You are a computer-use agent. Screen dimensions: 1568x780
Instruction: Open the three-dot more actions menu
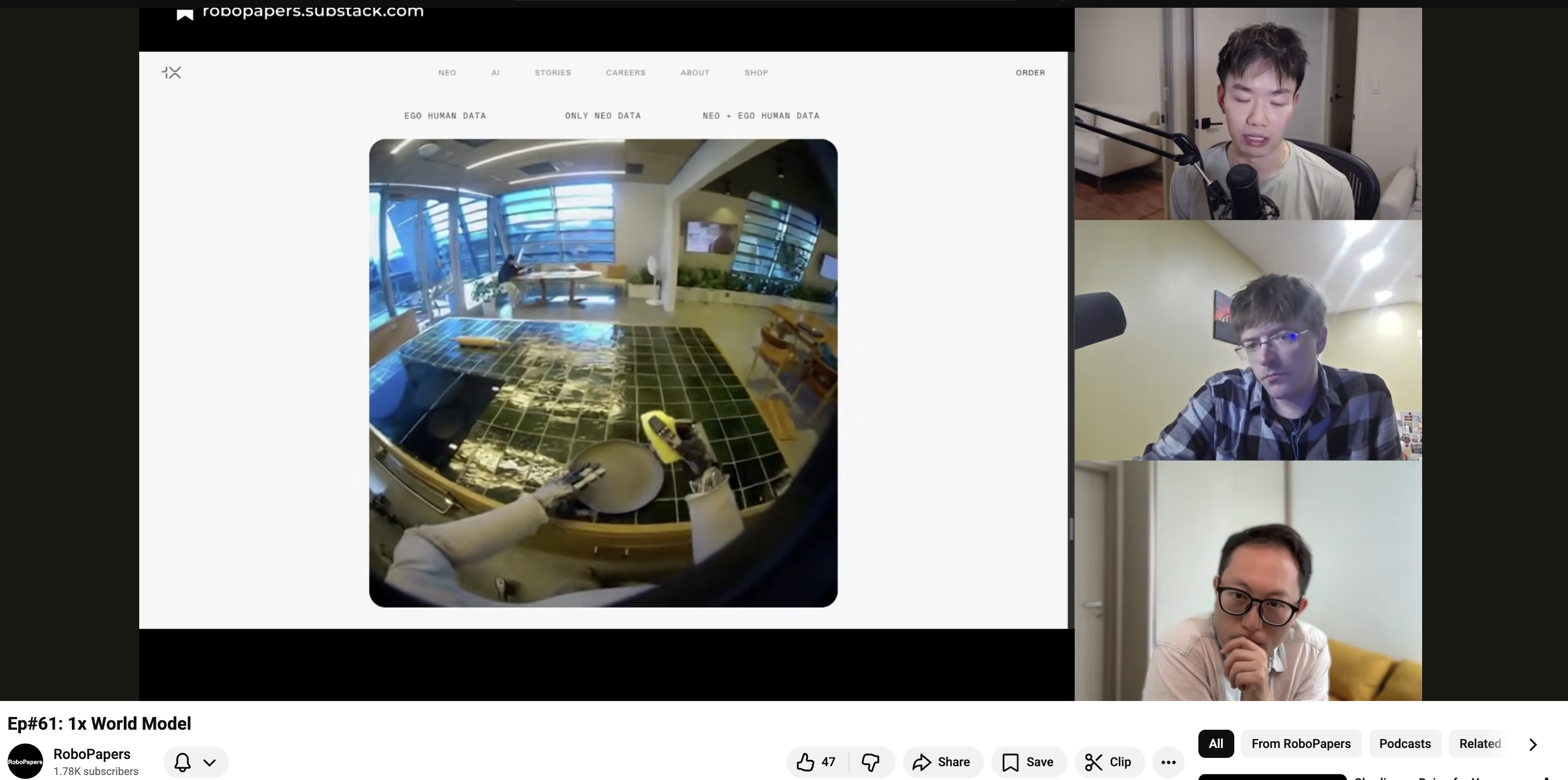(1167, 762)
